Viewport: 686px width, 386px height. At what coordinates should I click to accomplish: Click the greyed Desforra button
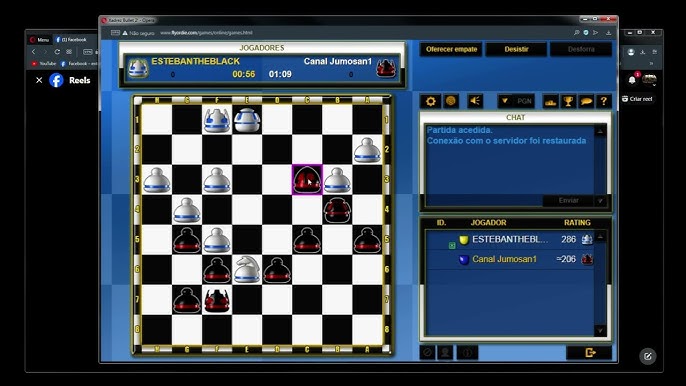click(581, 49)
